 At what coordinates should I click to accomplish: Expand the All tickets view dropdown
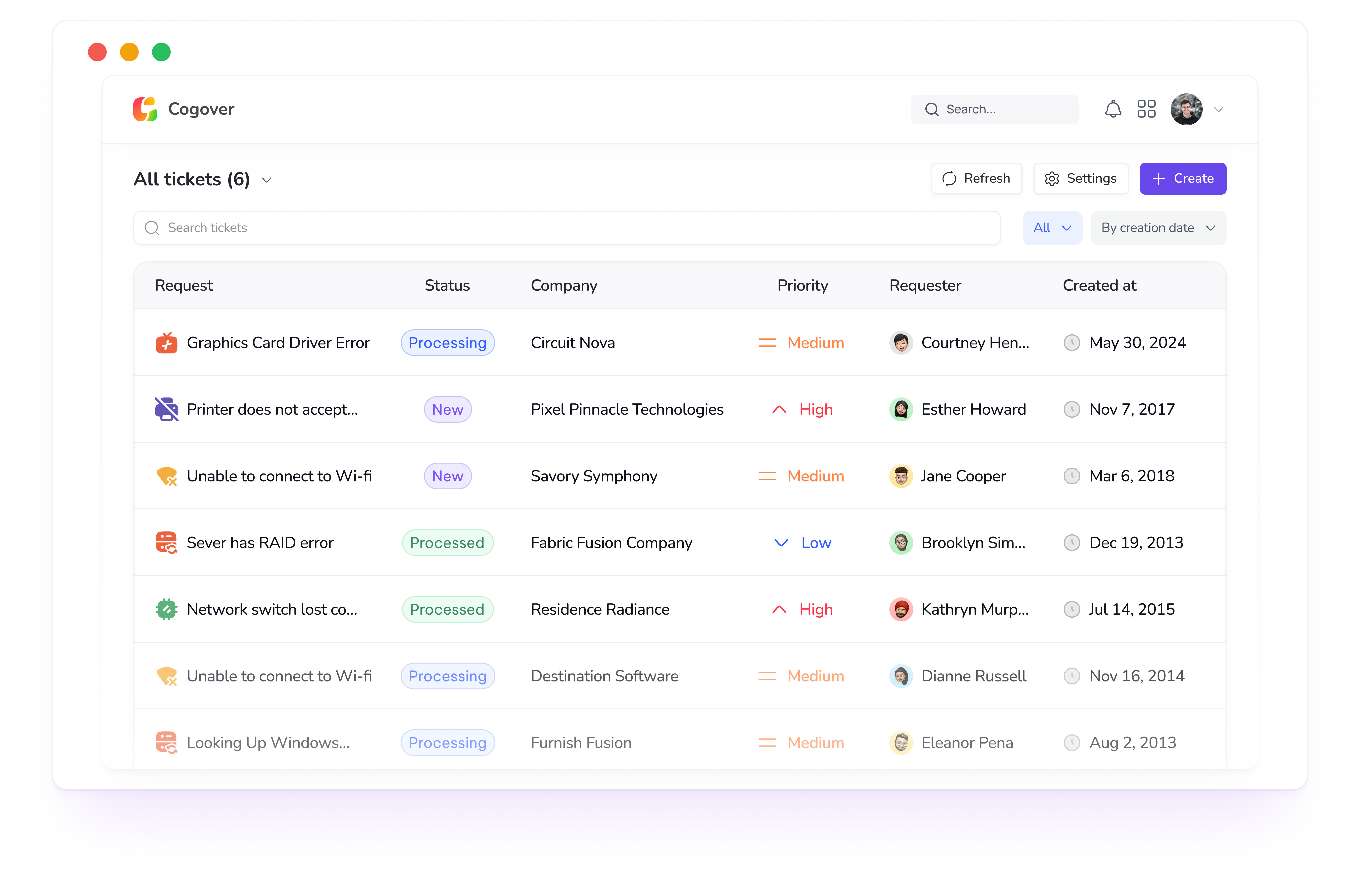(x=266, y=180)
